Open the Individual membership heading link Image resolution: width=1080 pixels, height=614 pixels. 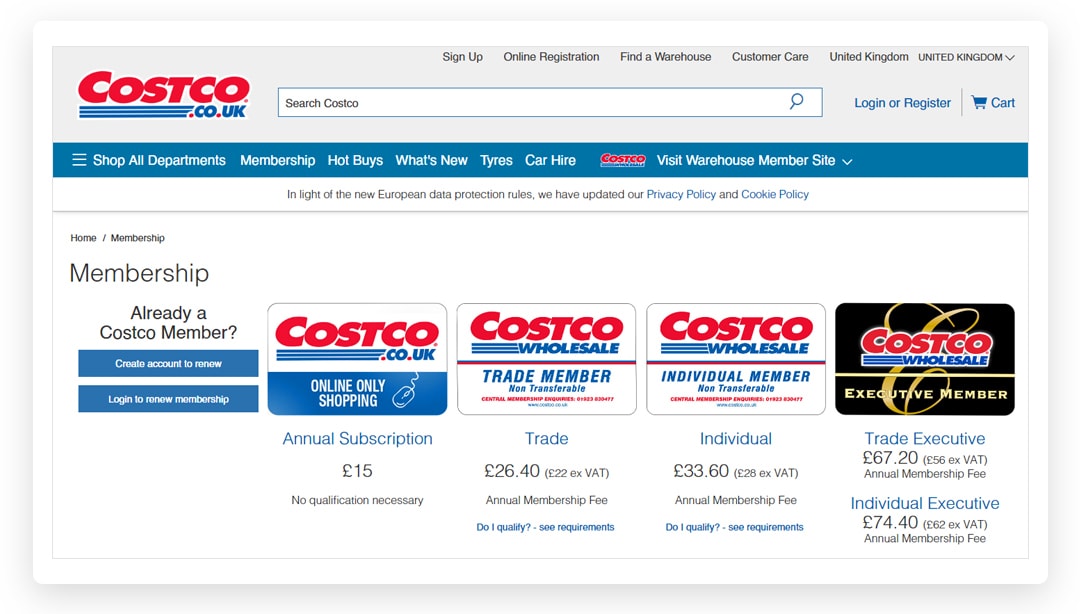(736, 438)
